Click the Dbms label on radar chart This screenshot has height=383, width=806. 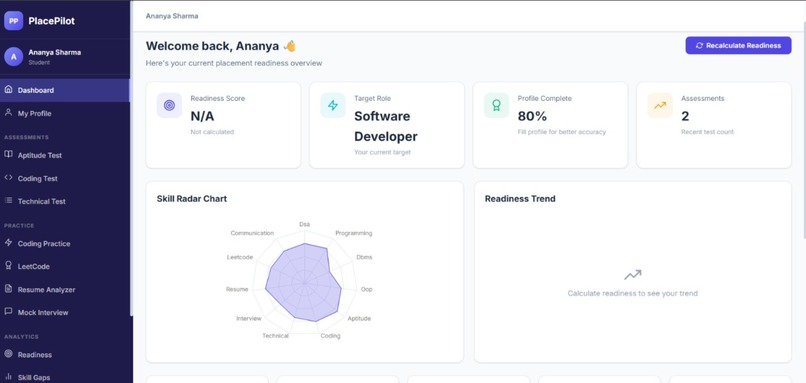click(364, 257)
